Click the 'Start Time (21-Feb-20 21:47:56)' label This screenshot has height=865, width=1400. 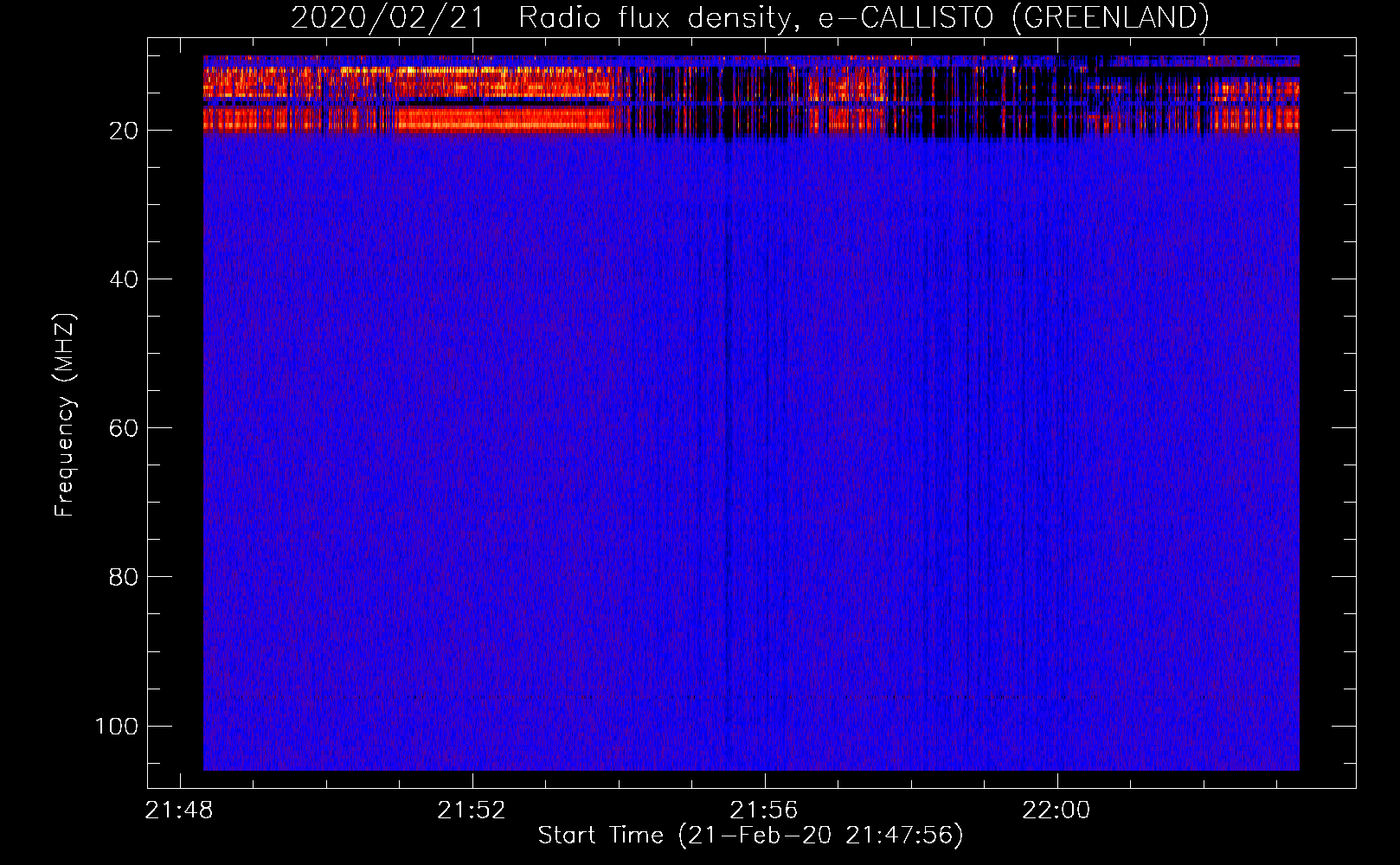pyautogui.click(x=750, y=836)
